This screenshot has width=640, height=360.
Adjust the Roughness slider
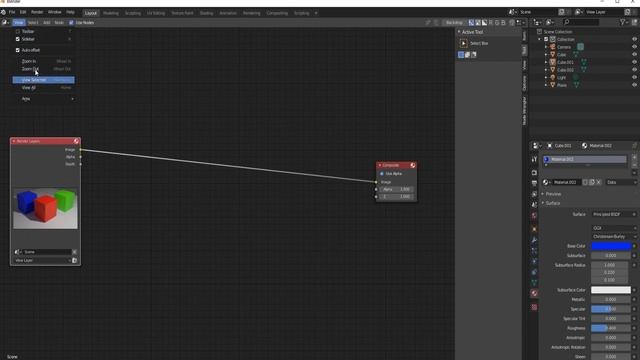pyautogui.click(x=611, y=328)
